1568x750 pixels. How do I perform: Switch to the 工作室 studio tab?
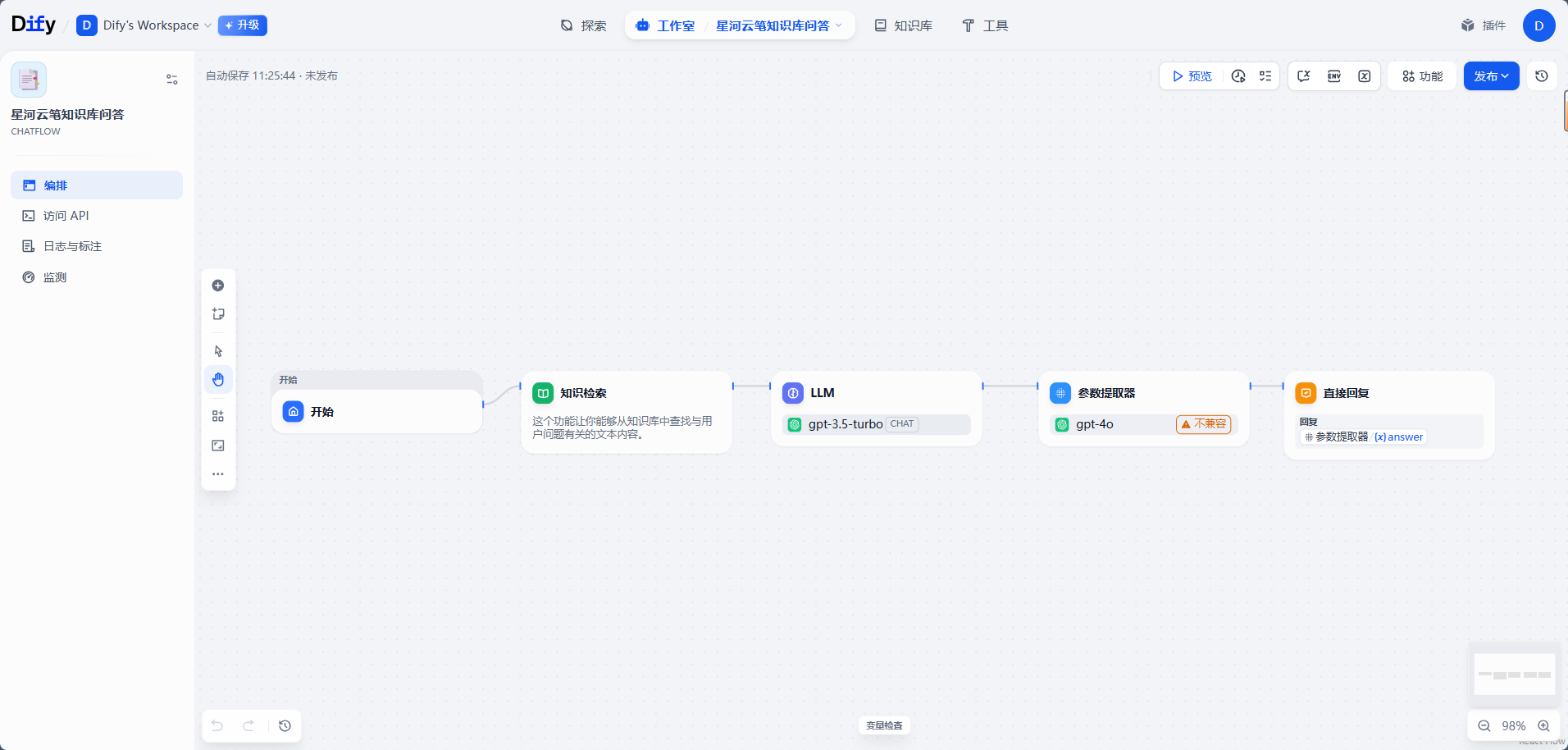(x=665, y=25)
